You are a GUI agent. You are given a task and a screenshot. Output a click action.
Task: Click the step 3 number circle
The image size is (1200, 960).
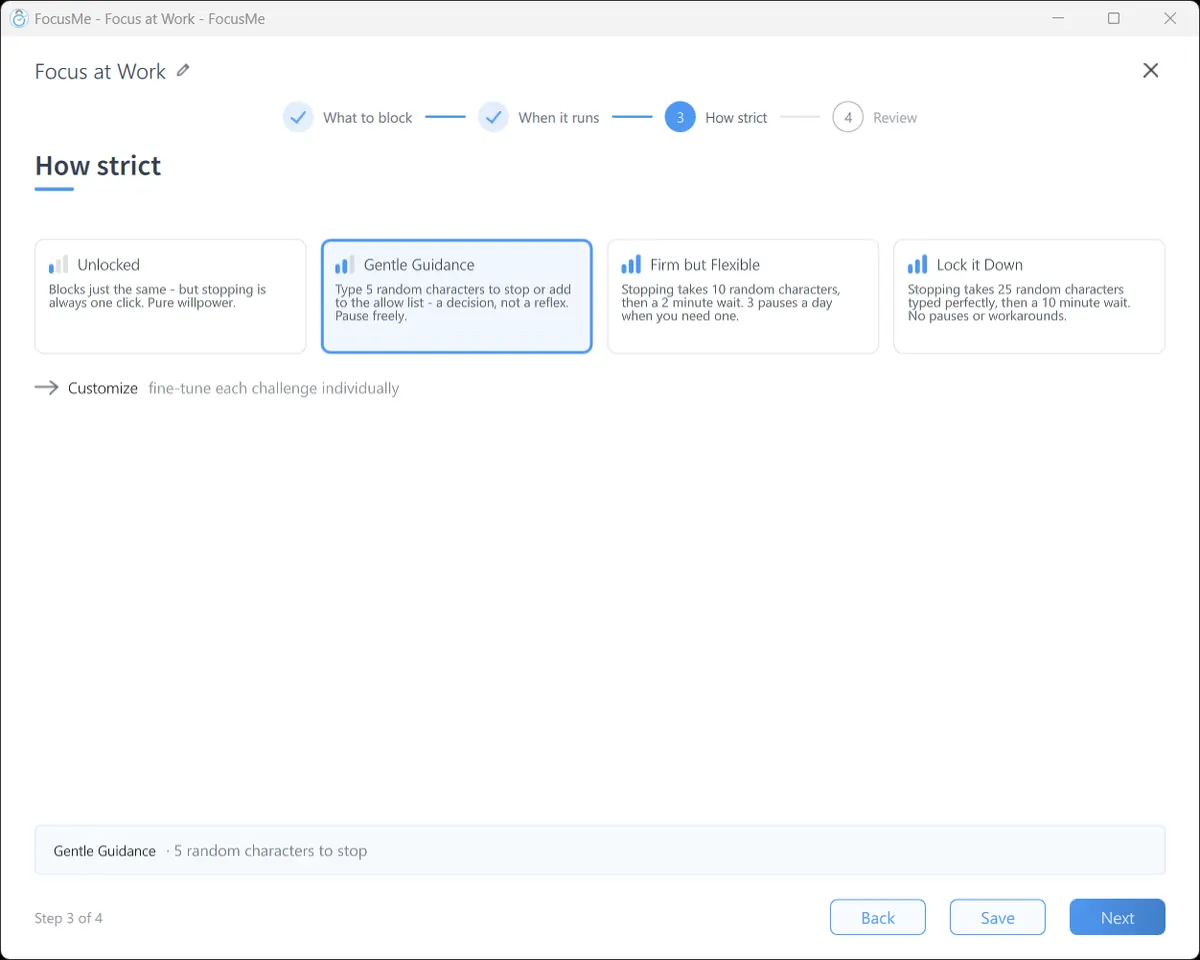(680, 117)
